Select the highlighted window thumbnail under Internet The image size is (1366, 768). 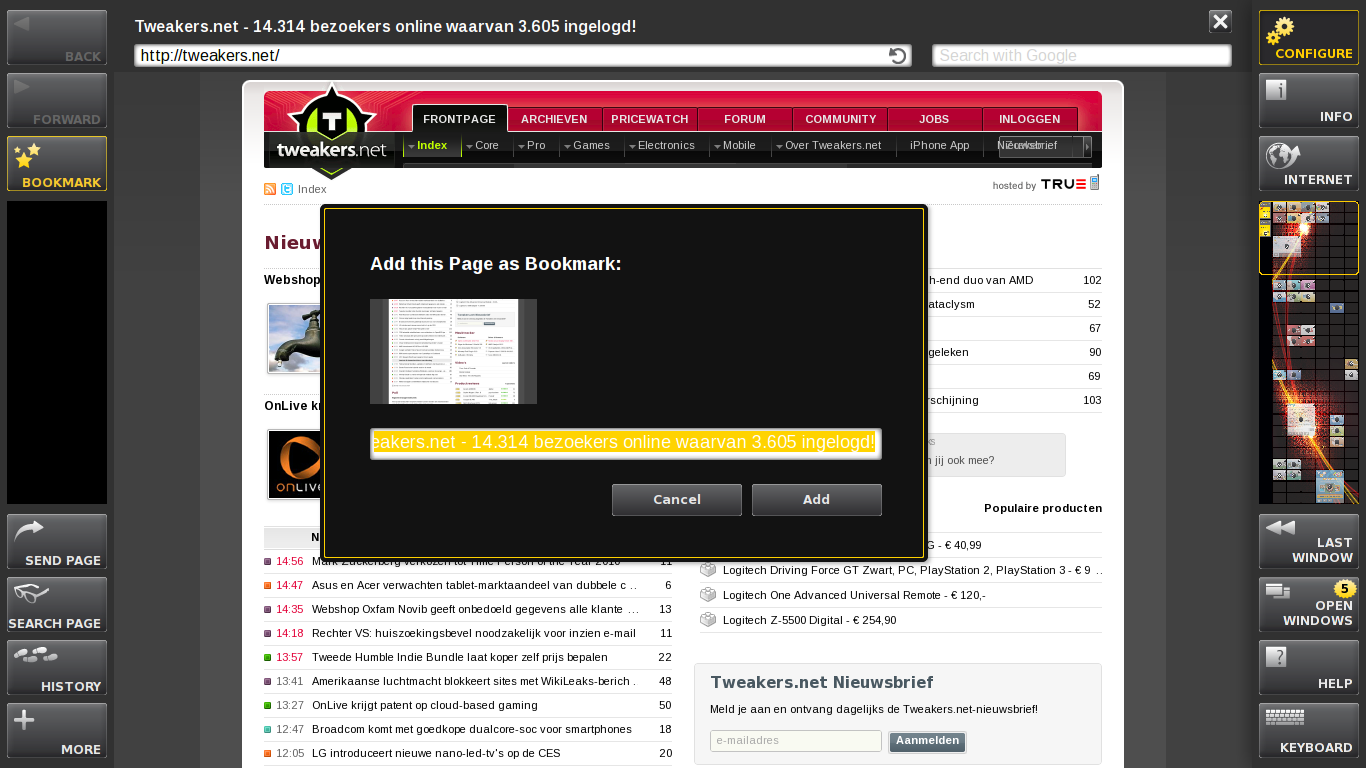(1309, 238)
